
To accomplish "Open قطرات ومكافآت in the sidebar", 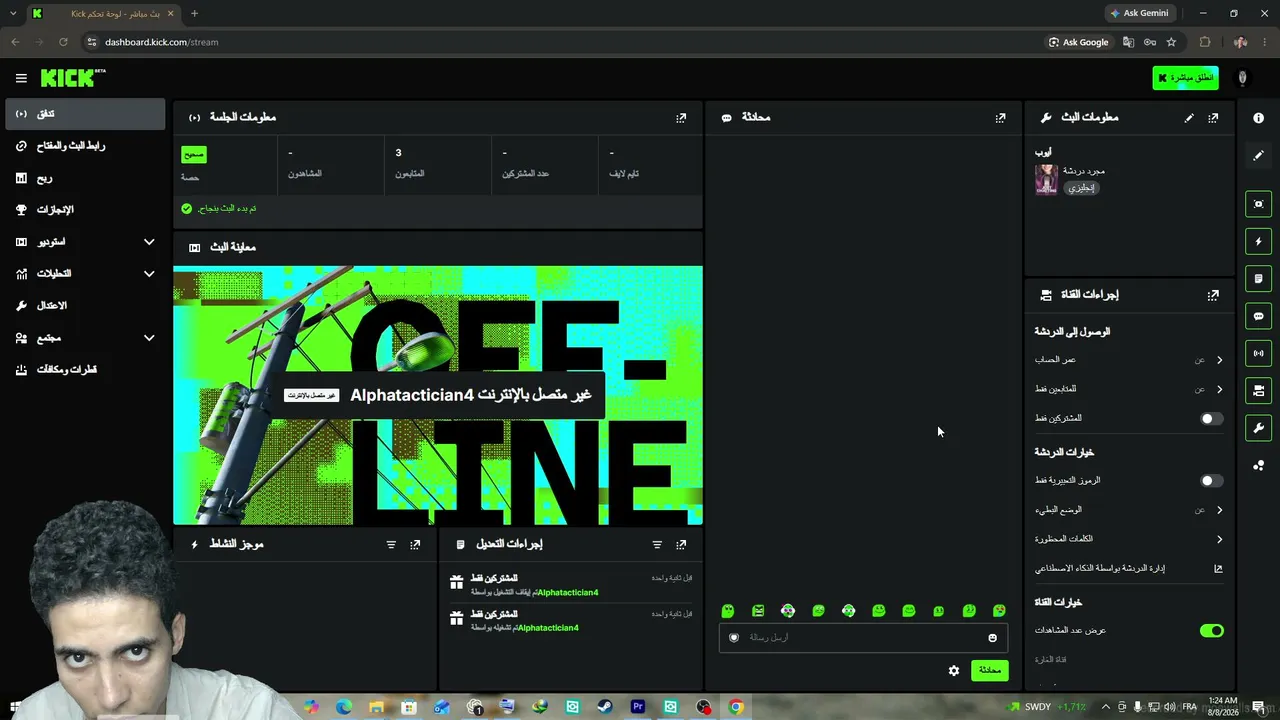I will [85, 370].
